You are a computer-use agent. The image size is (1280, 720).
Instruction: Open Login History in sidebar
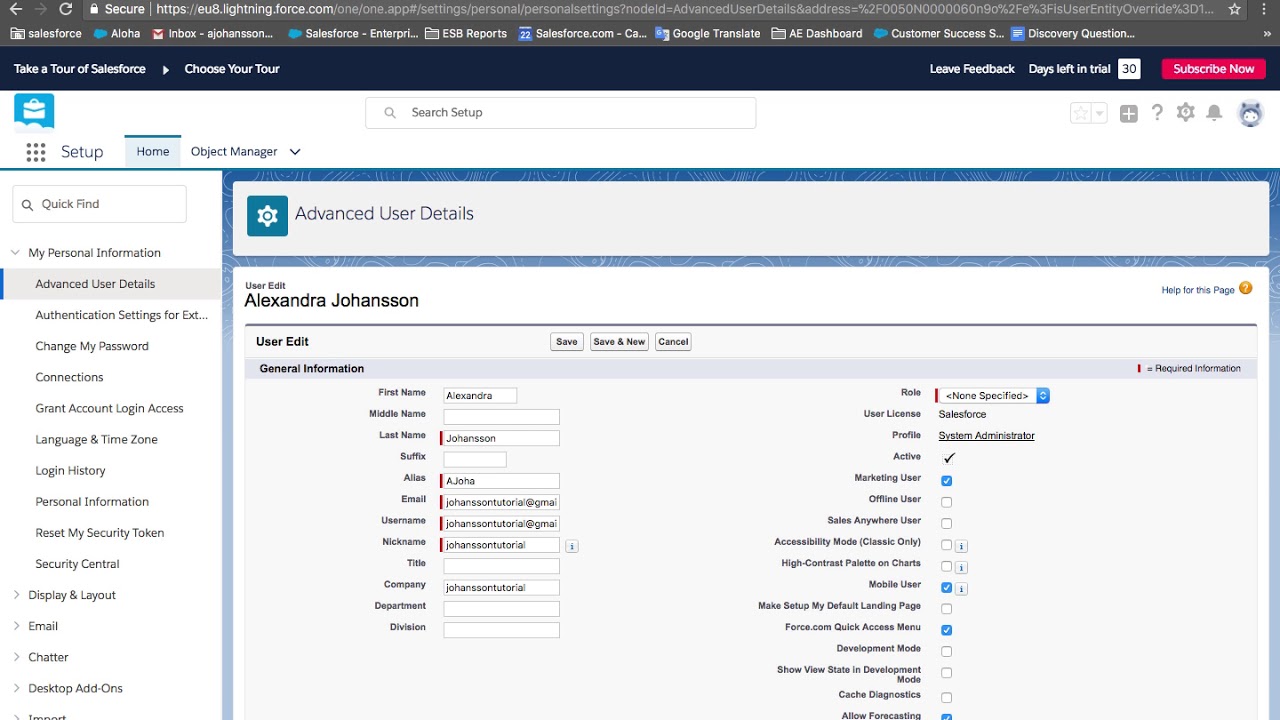pos(70,471)
